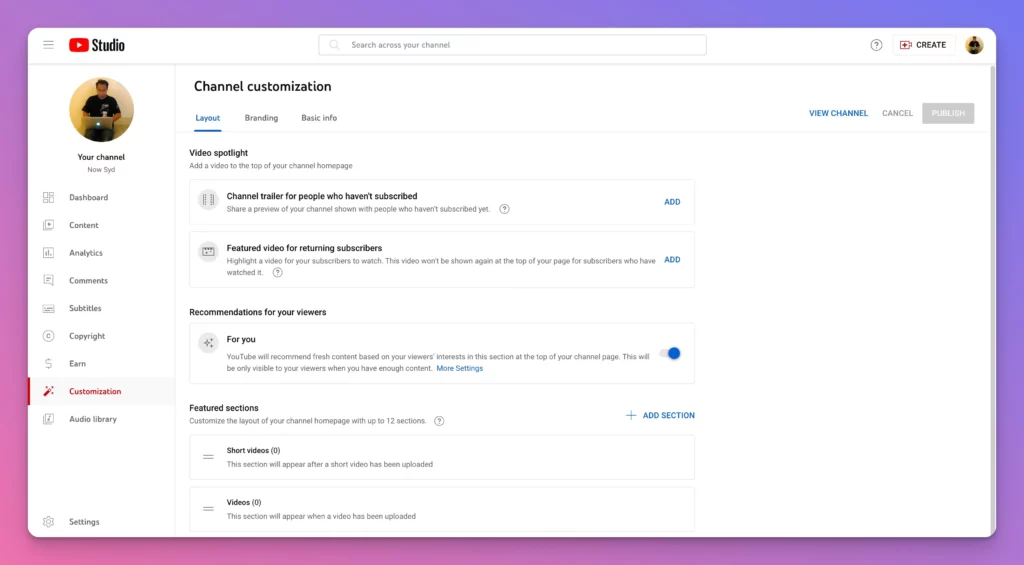The width and height of the screenshot is (1024, 565).
Task: Open the help question mark icon in header
Action: tap(876, 45)
